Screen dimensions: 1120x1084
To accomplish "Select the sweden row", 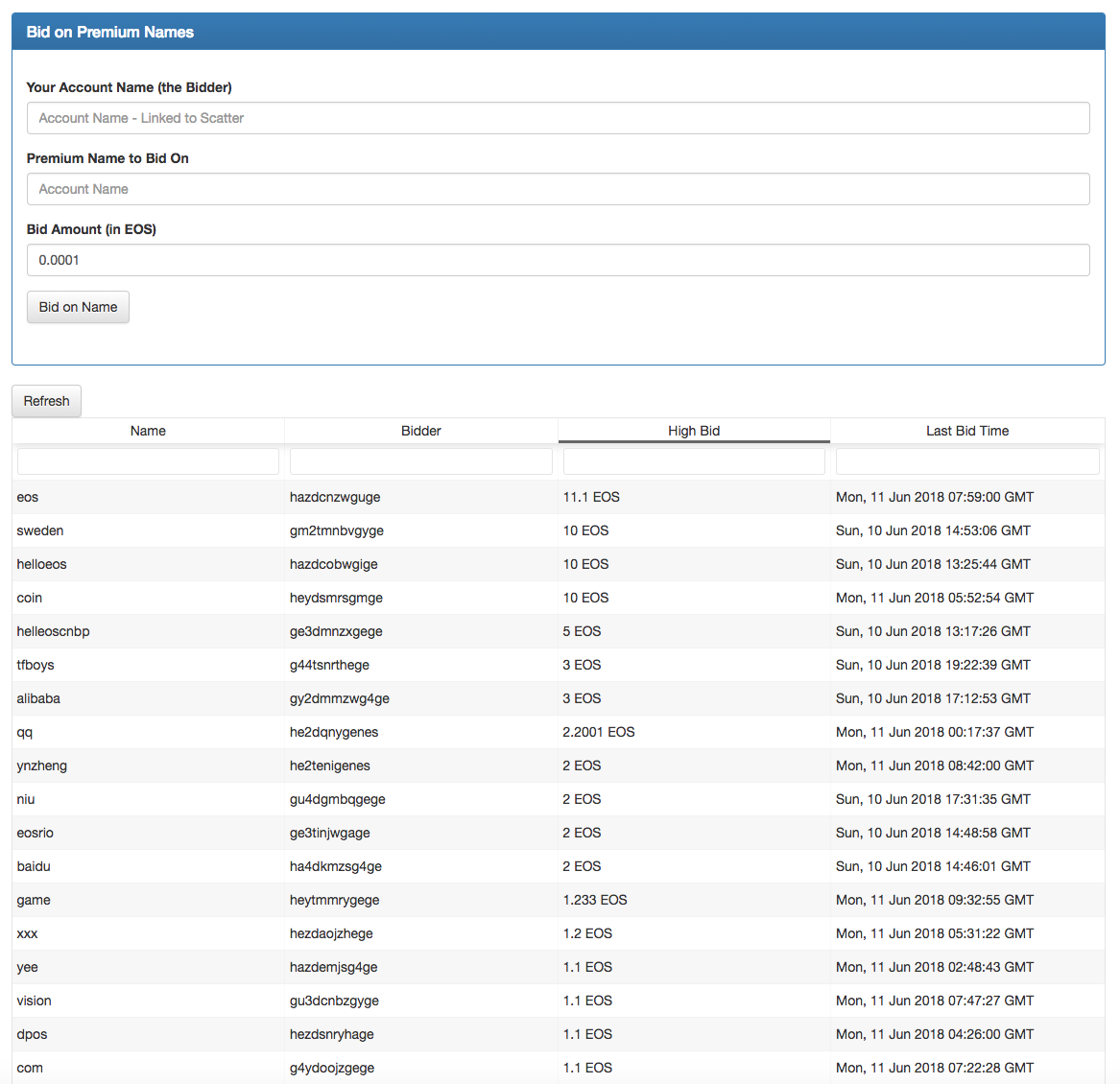I will (x=559, y=530).
